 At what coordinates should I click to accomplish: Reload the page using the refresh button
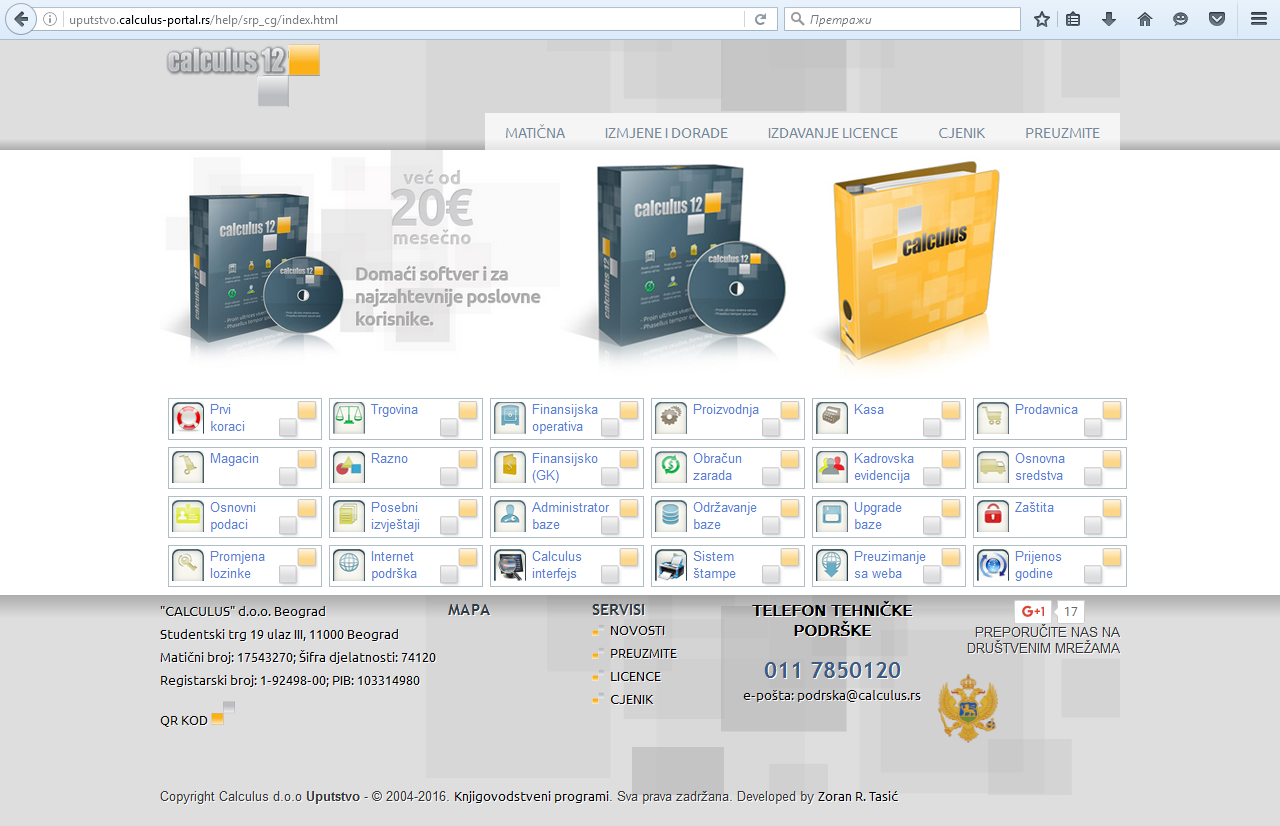click(760, 19)
